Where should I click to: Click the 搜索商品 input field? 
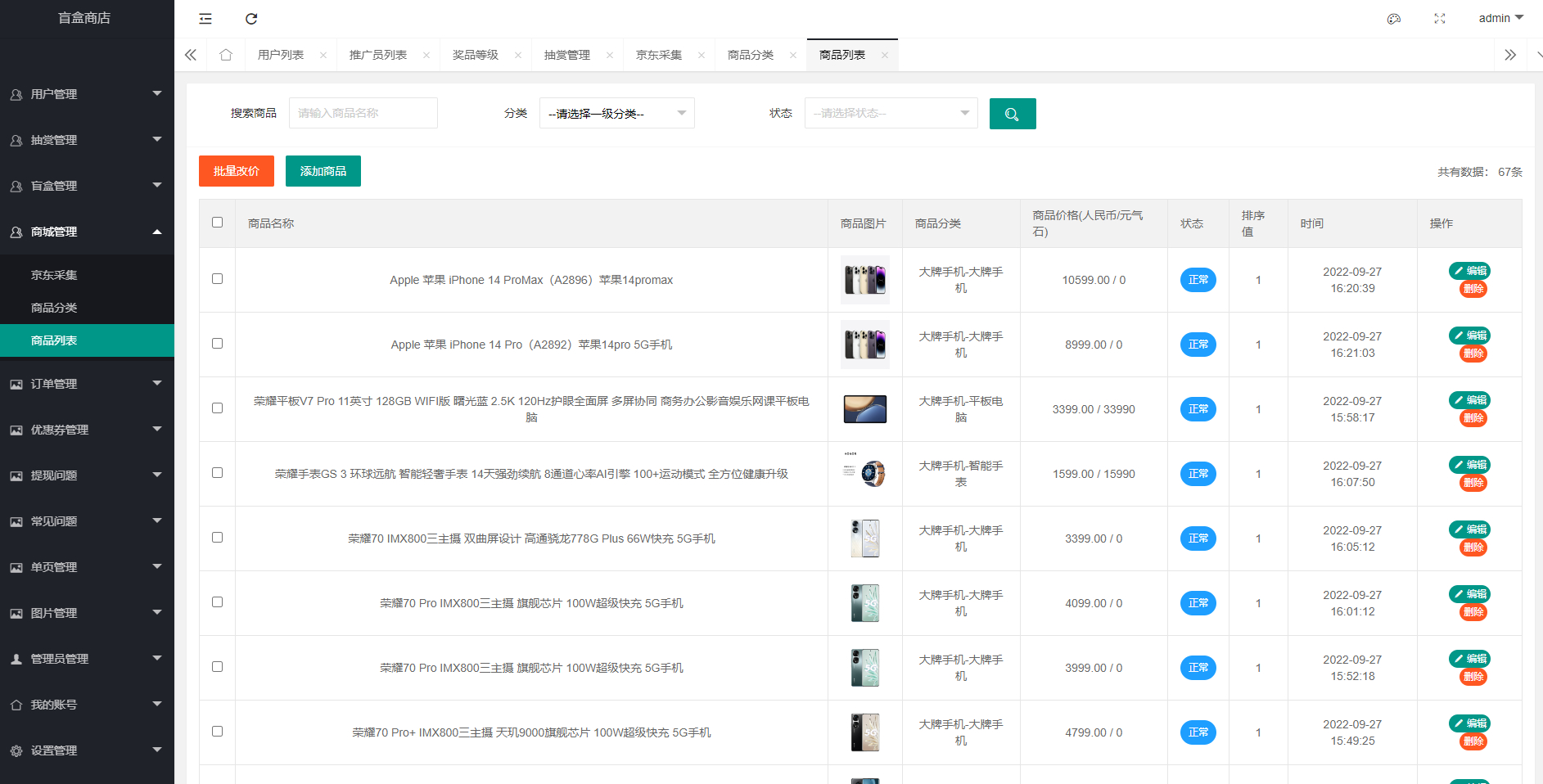pos(363,113)
